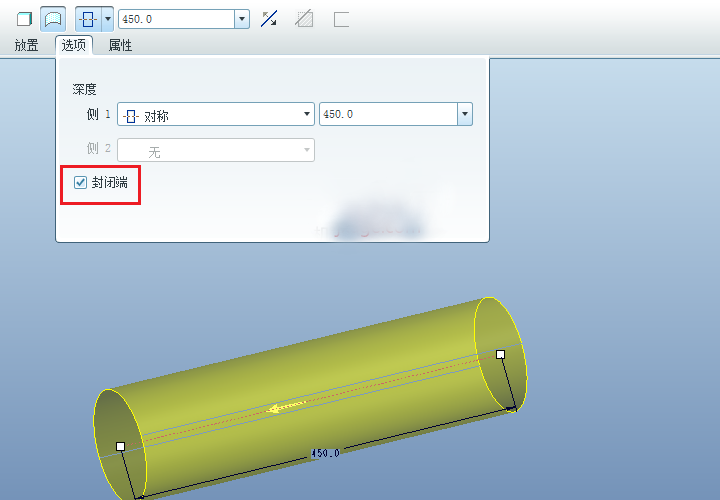Toggle the 封闭端 checkbox
This screenshot has height=500, width=720.
[x=80, y=183]
